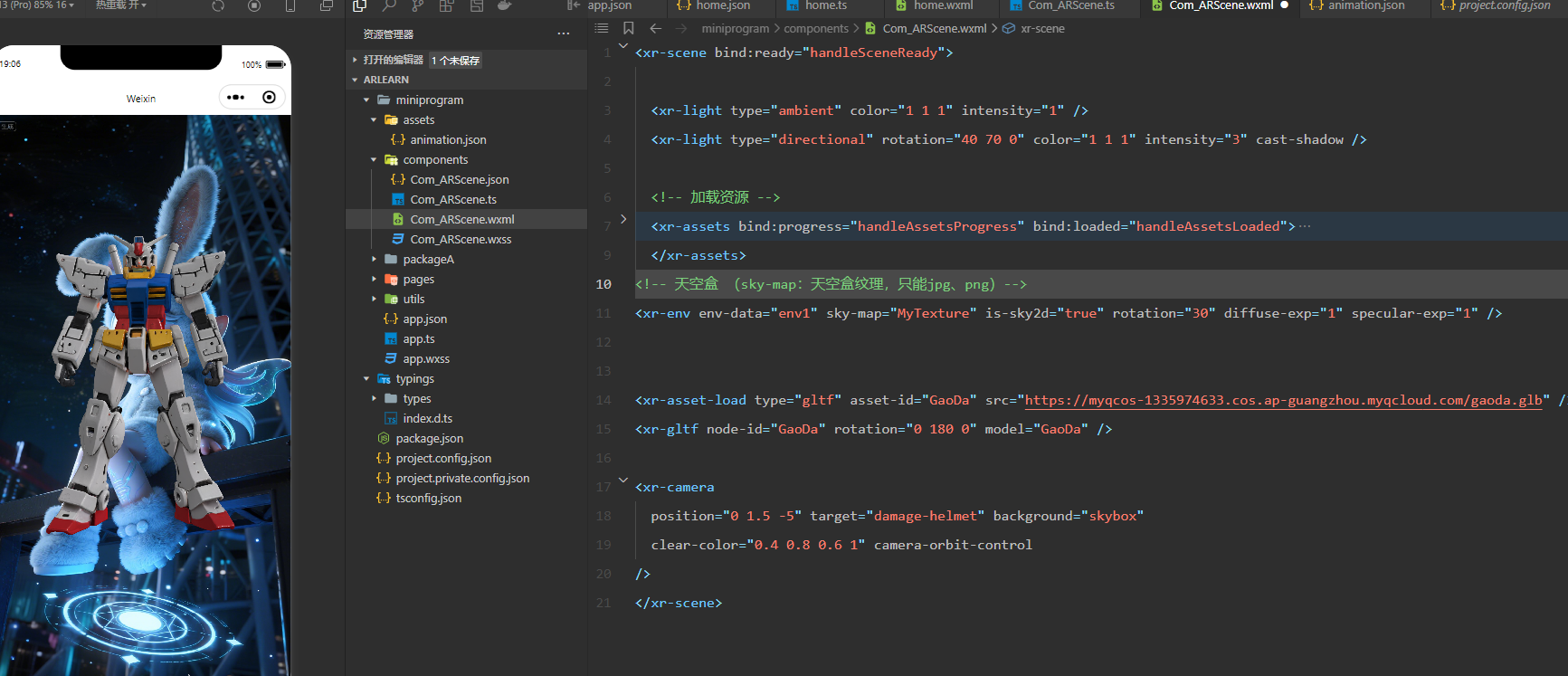Click the 1 个未保存 unsaved badge
Image resolution: width=1568 pixels, height=676 pixels.
coord(455,61)
